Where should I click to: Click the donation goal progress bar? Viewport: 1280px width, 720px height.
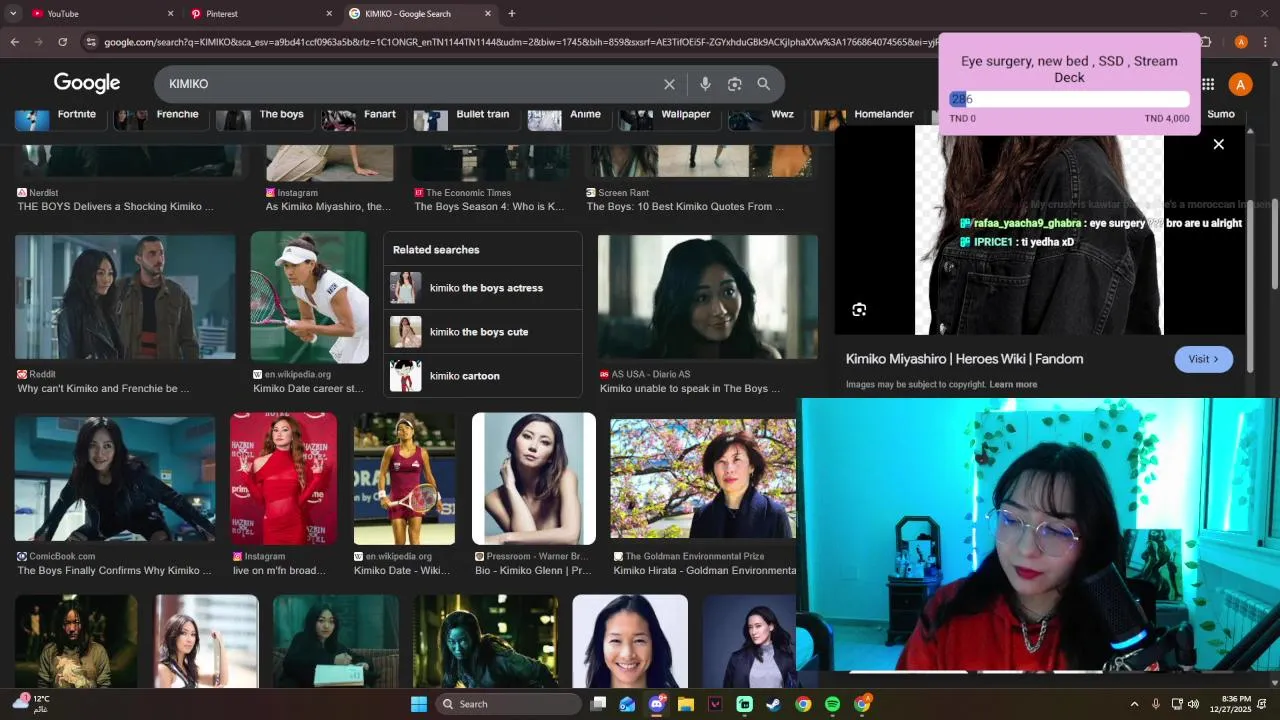1069,99
